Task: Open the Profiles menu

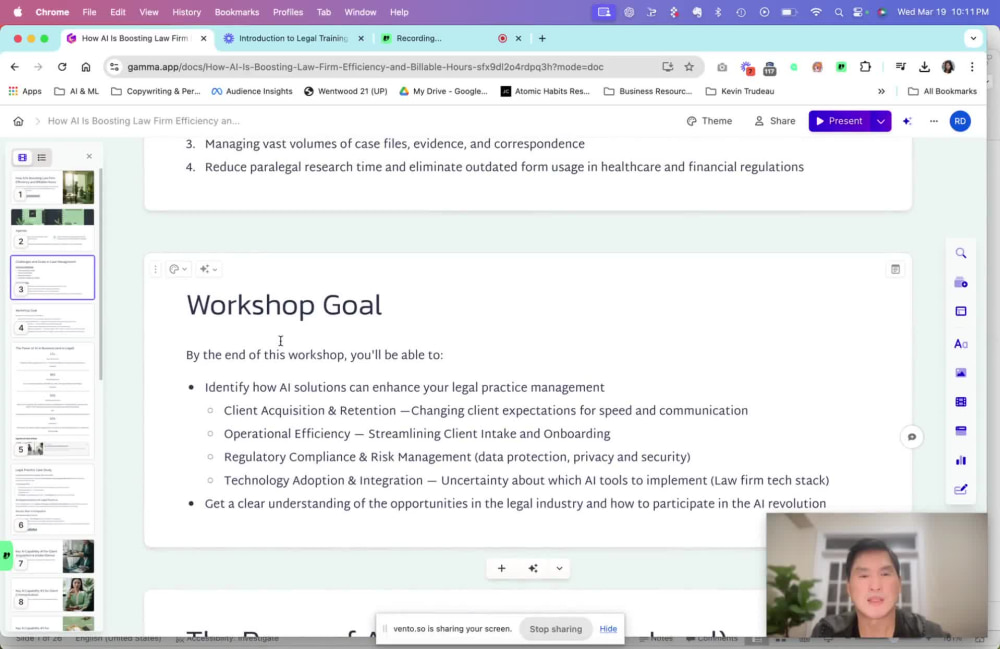Action: click(288, 12)
